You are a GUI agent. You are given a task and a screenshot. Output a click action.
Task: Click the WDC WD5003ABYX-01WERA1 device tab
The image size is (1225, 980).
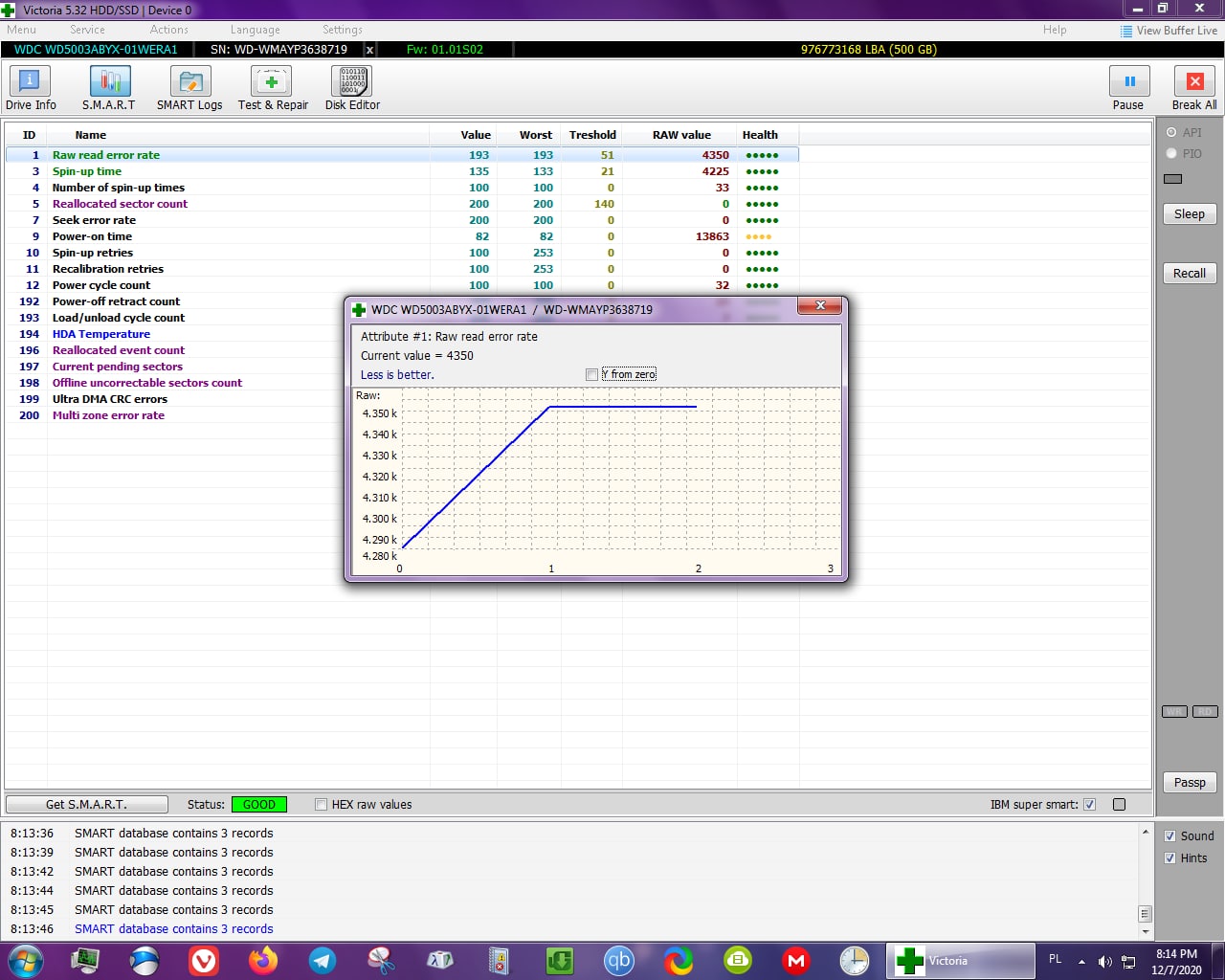(x=96, y=50)
